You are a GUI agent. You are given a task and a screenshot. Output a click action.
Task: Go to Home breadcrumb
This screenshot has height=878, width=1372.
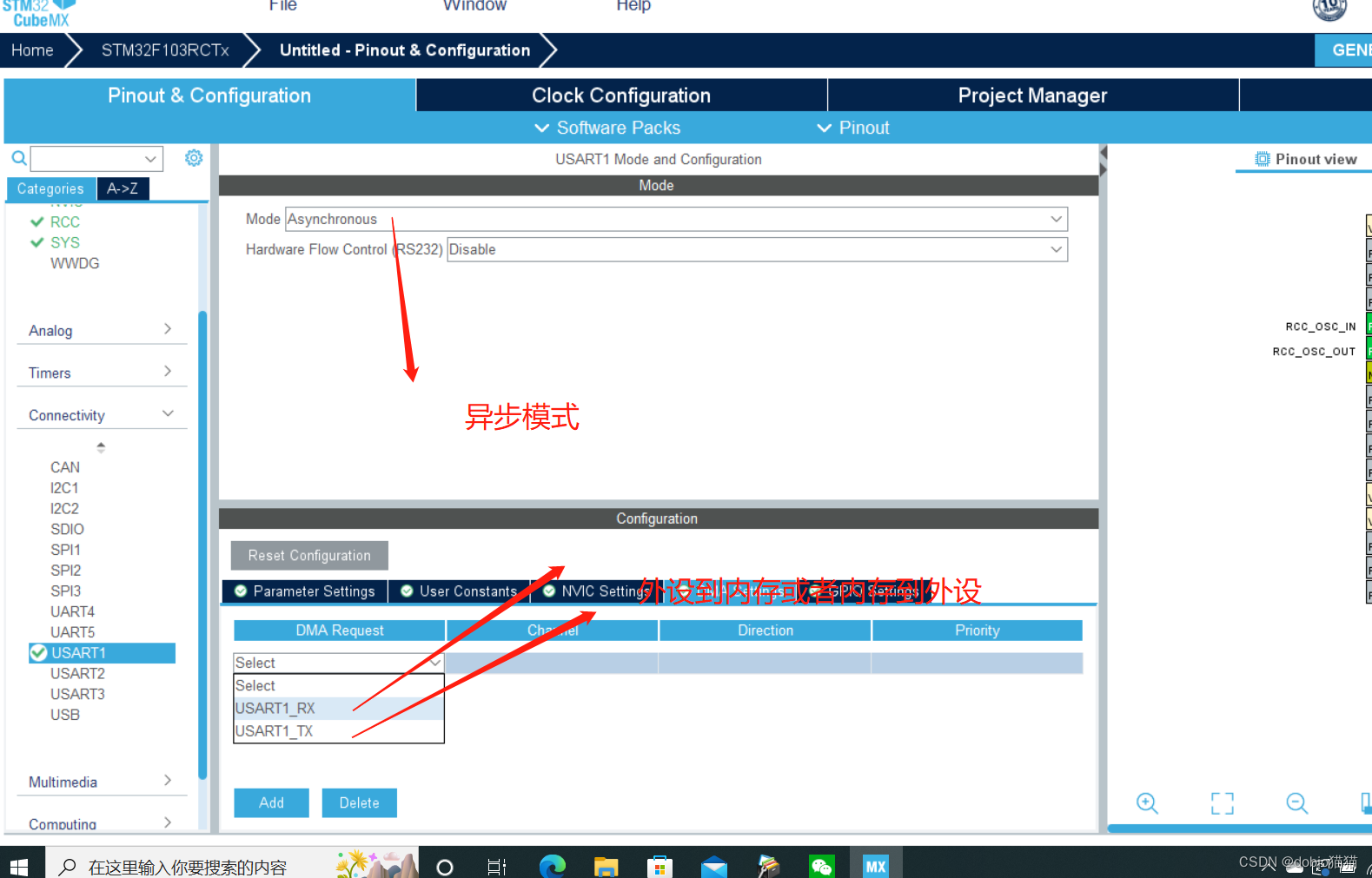32,50
